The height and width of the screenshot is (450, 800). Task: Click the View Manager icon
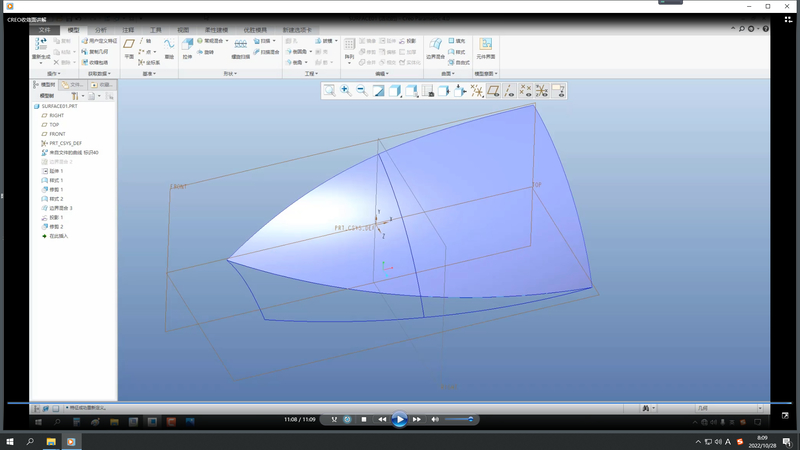click(x=428, y=91)
